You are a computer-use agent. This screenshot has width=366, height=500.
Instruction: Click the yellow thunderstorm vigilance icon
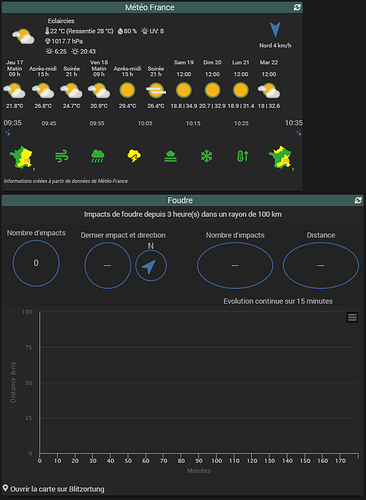[134, 156]
